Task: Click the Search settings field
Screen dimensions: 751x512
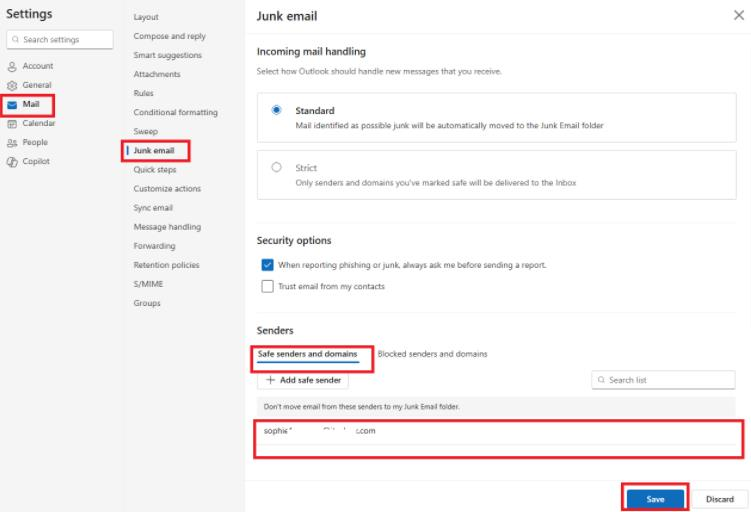Action: 60,39
